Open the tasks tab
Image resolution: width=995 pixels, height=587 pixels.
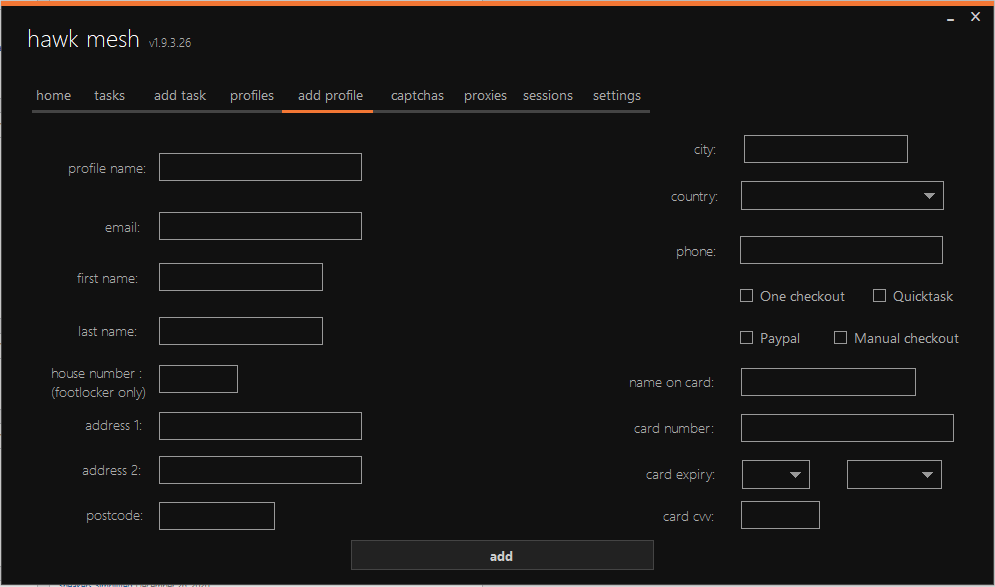[110, 96]
